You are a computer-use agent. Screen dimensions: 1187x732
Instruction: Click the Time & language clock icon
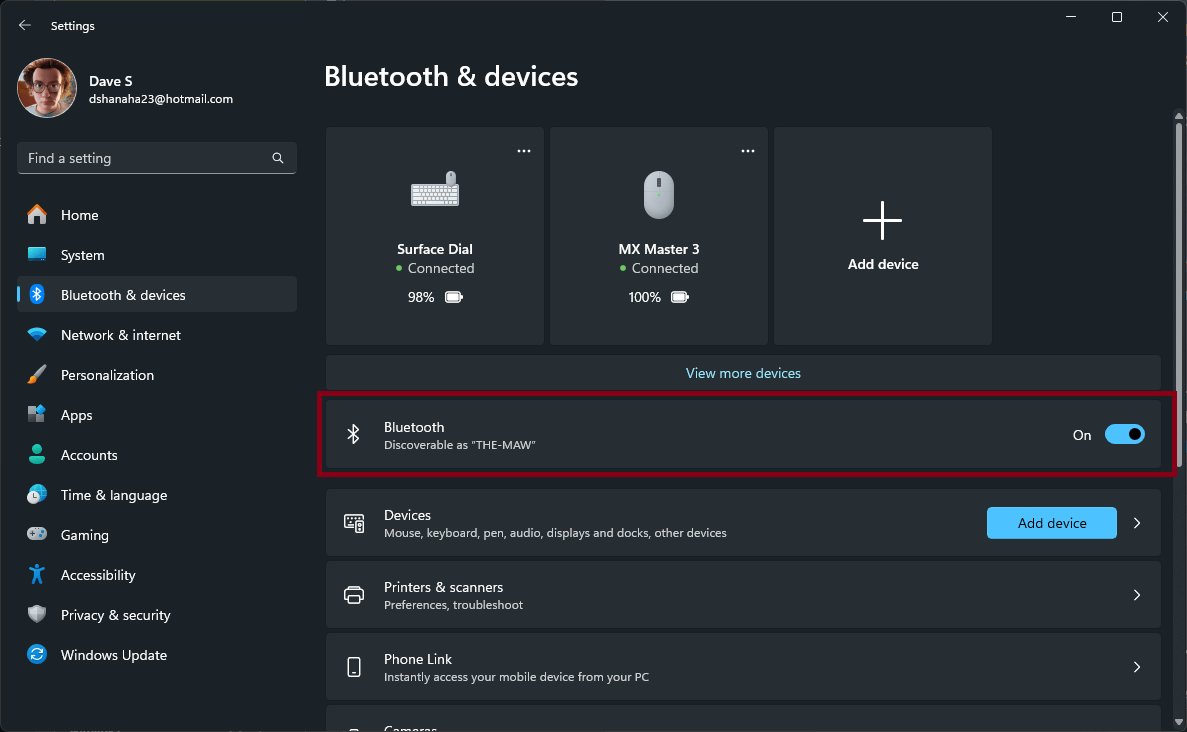point(36,495)
